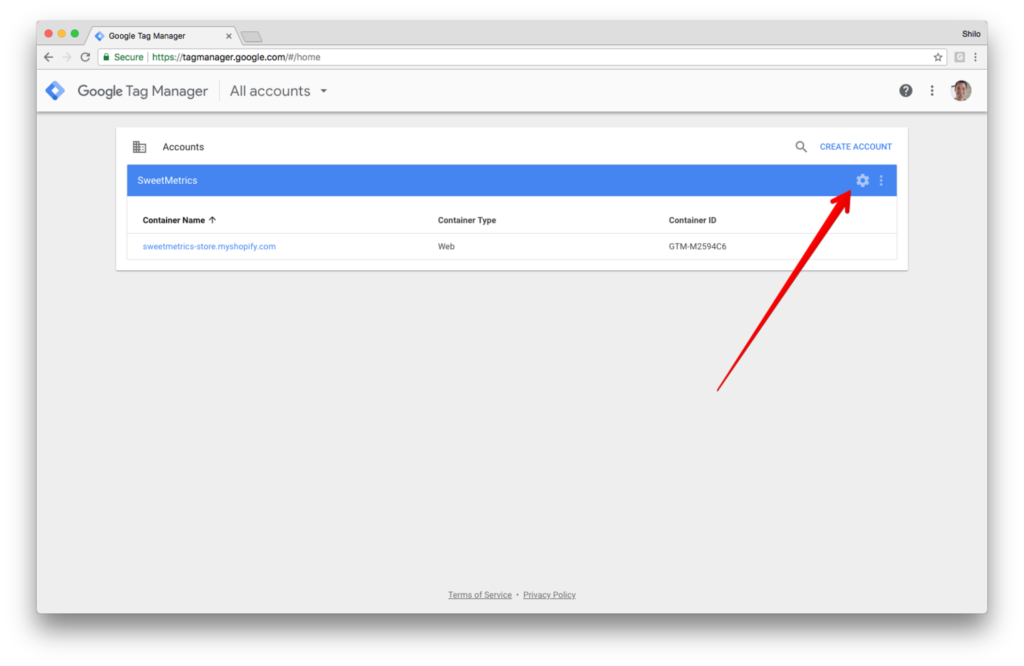
Task: Open Privacy Policy link
Action: [549, 595]
